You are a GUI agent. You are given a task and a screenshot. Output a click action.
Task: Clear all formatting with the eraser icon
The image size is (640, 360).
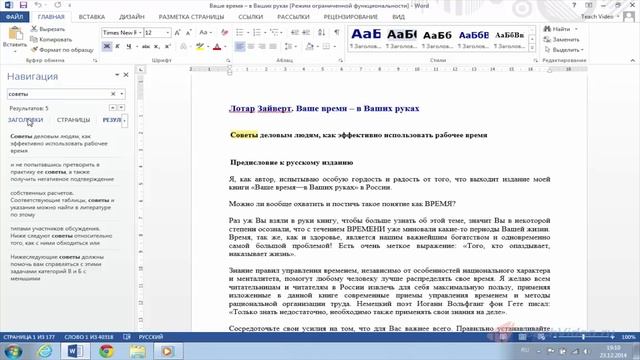click(224, 33)
